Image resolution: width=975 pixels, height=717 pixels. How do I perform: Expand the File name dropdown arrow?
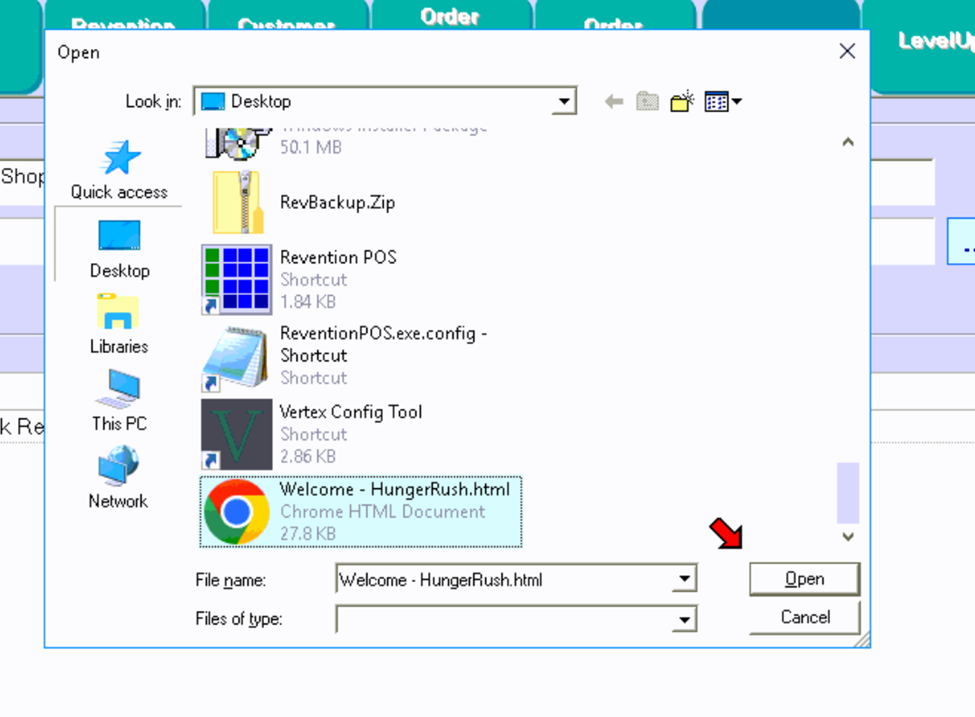click(684, 579)
